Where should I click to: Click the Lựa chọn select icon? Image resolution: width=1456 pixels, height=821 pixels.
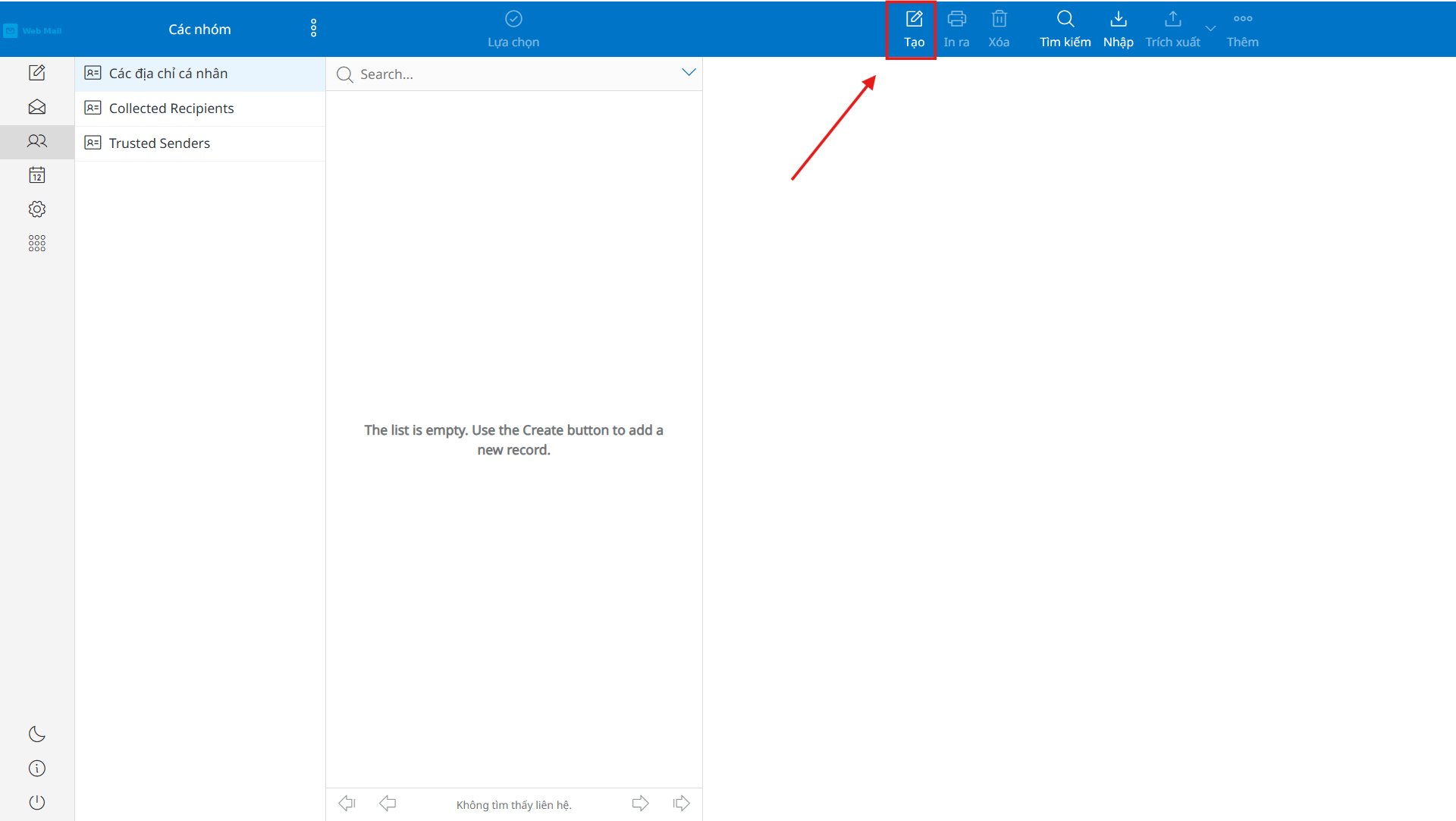513,19
